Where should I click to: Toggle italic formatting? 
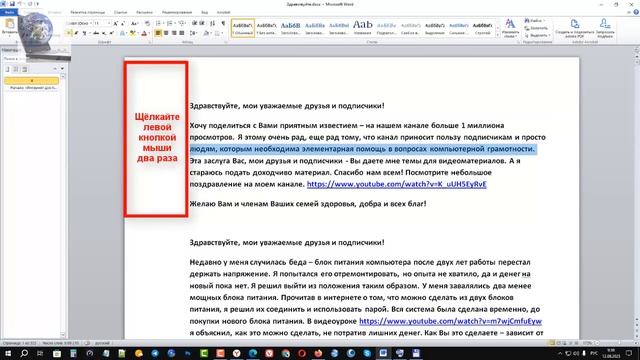[x=76, y=33]
